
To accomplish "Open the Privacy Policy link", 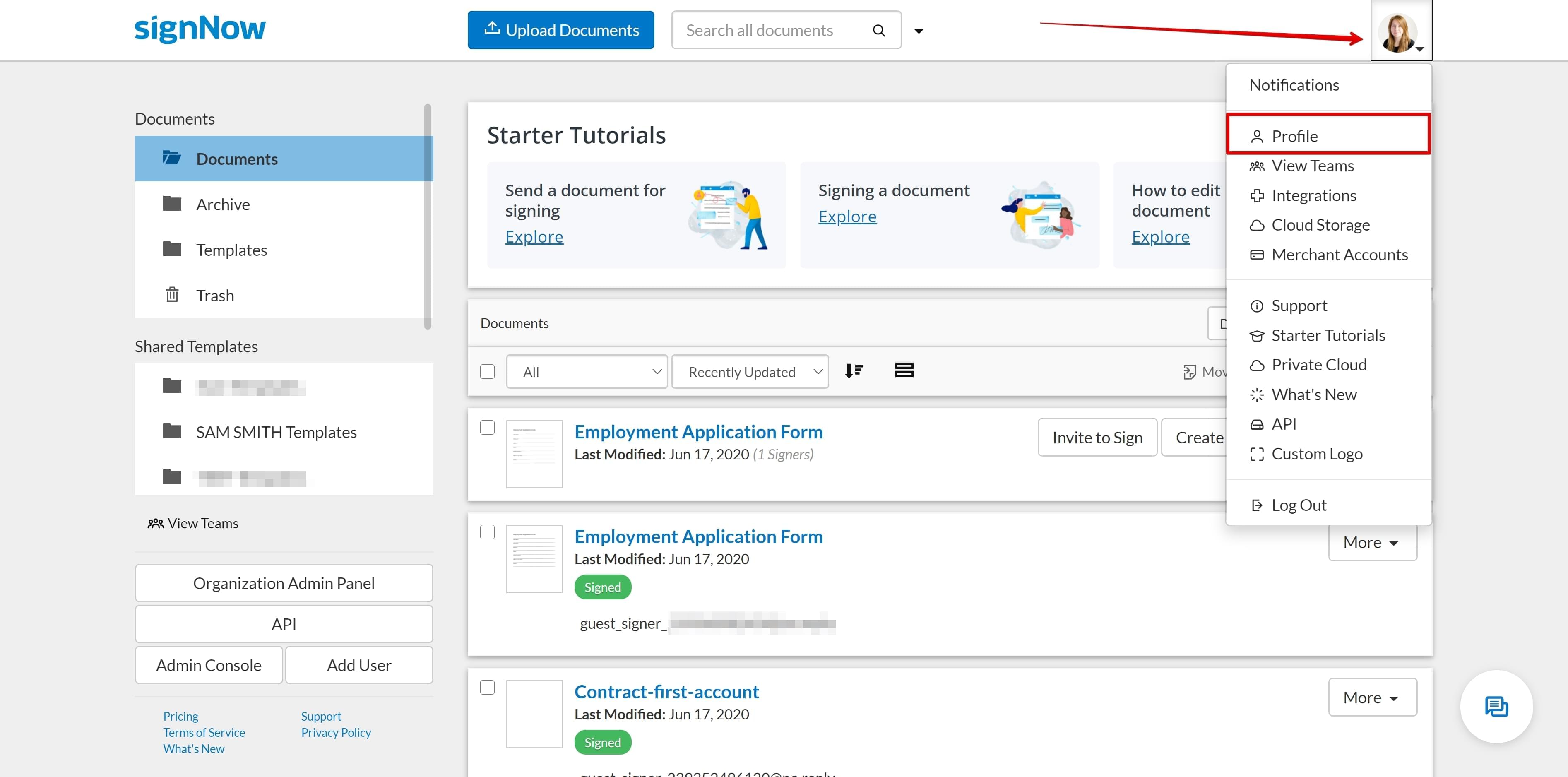I will tap(335, 733).
